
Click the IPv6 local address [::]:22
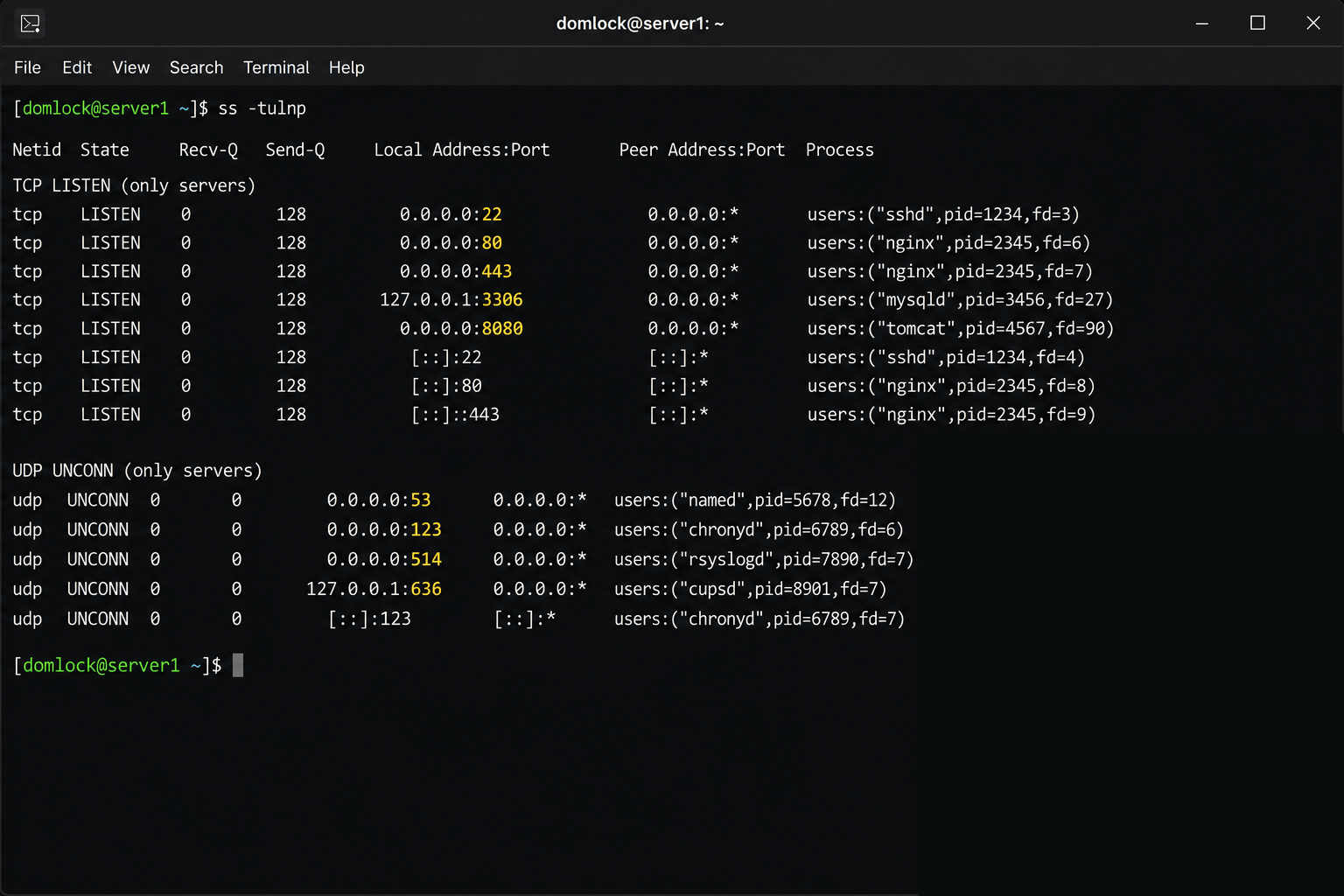coord(446,357)
